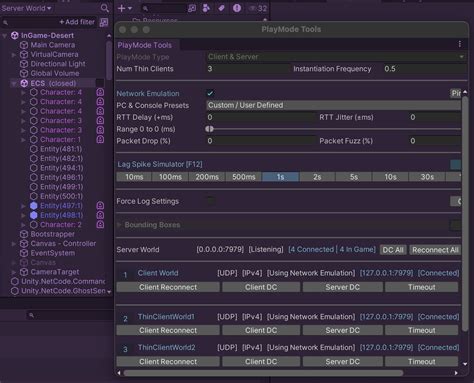Click the exclamation error filter icon
This screenshot has width=474, height=383.
click(x=237, y=8)
